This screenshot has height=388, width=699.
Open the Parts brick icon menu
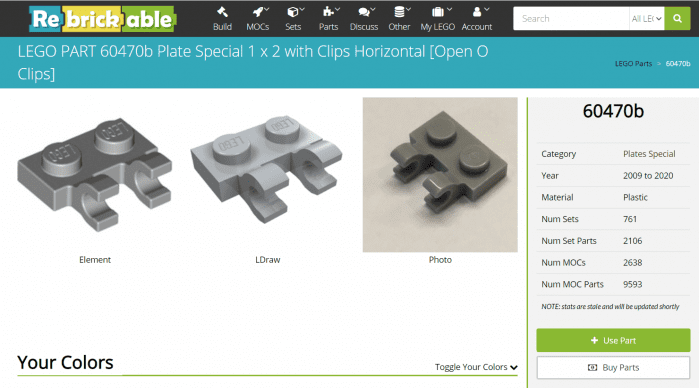[329, 19]
